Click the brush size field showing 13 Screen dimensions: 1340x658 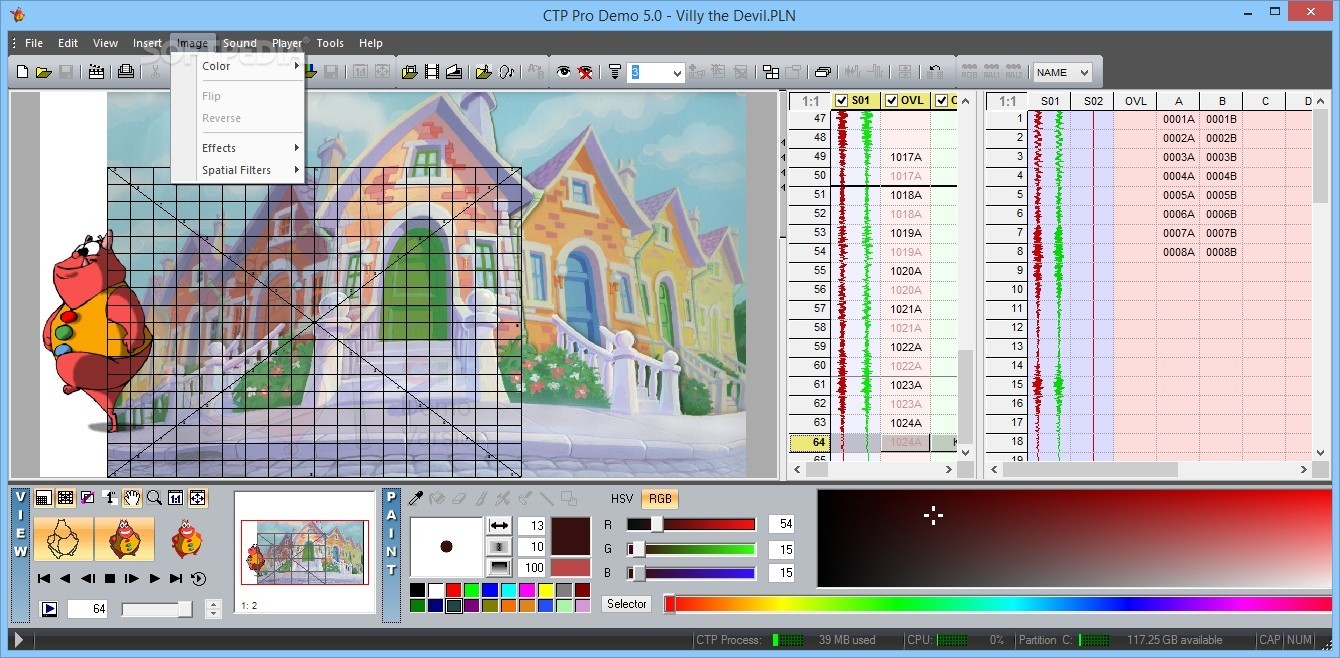tap(531, 526)
